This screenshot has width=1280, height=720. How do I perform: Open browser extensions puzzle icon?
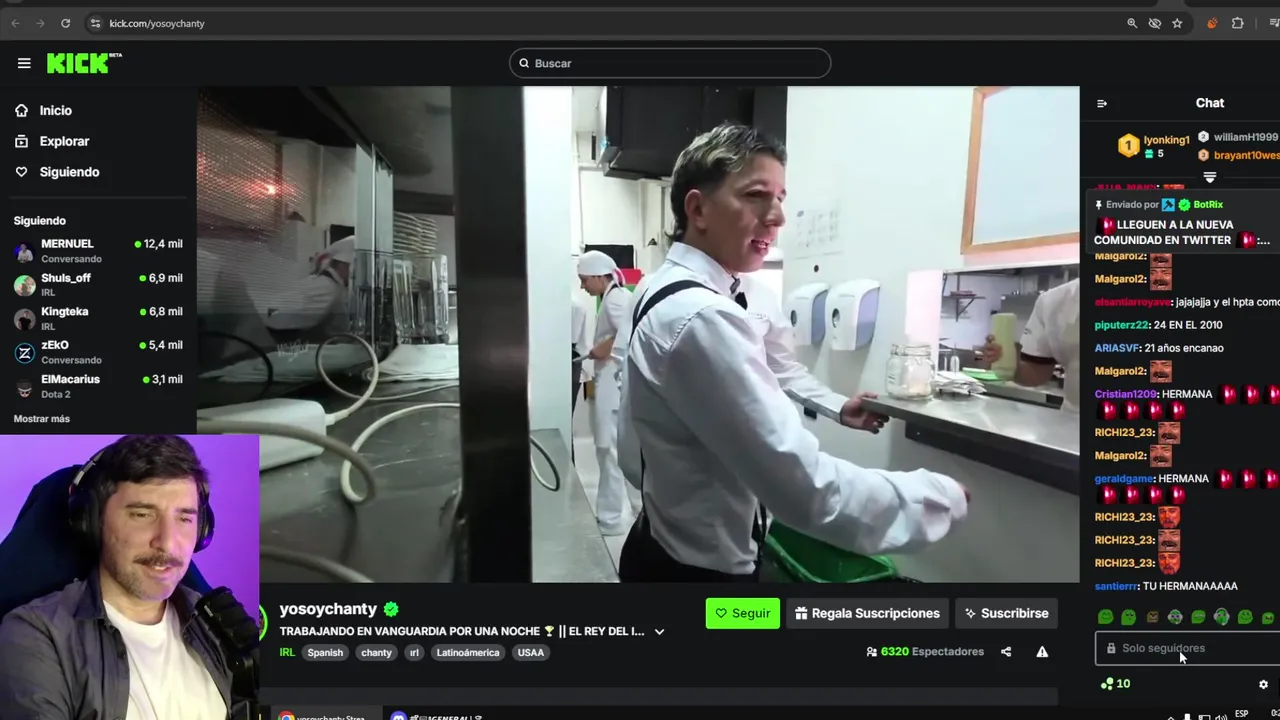[1237, 23]
